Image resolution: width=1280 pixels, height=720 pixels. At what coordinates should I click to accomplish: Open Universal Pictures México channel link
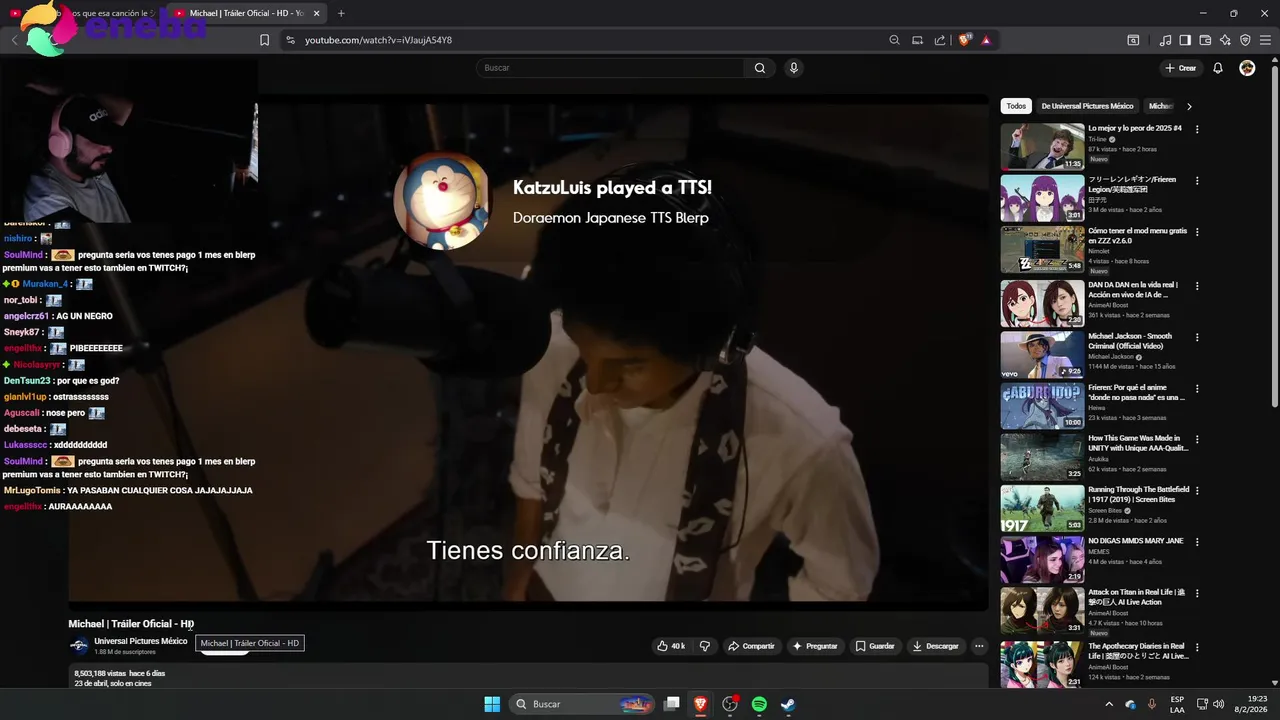tap(141, 641)
